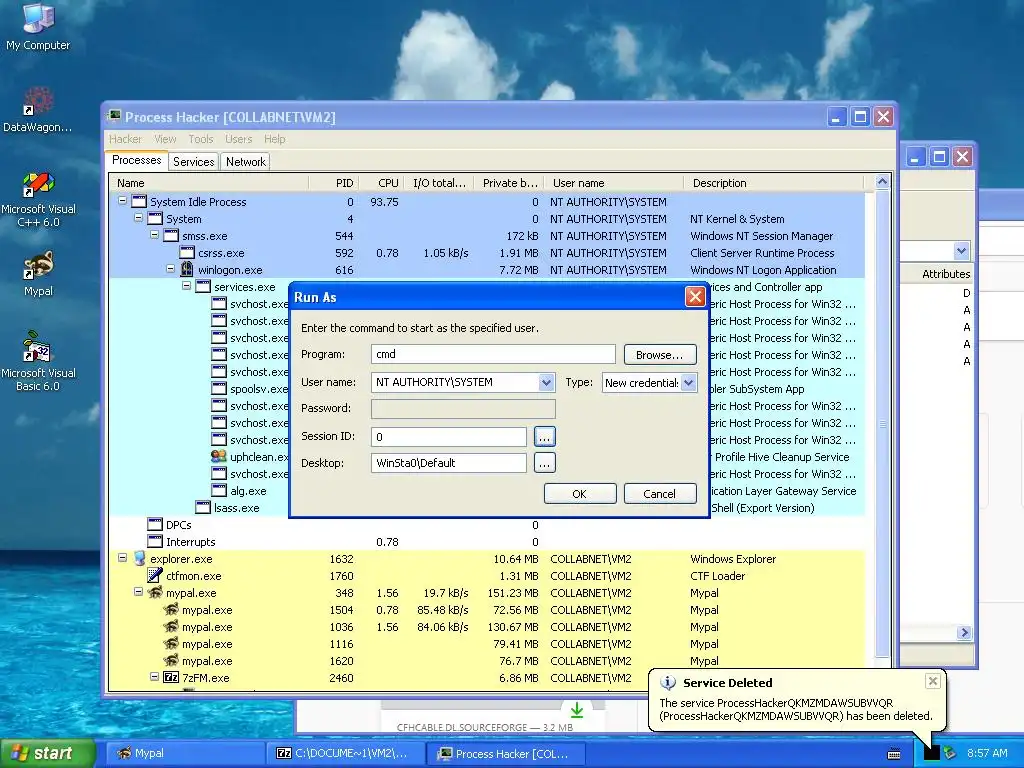Switch to the Services tab
This screenshot has height=768, width=1024.
pyautogui.click(x=193, y=162)
